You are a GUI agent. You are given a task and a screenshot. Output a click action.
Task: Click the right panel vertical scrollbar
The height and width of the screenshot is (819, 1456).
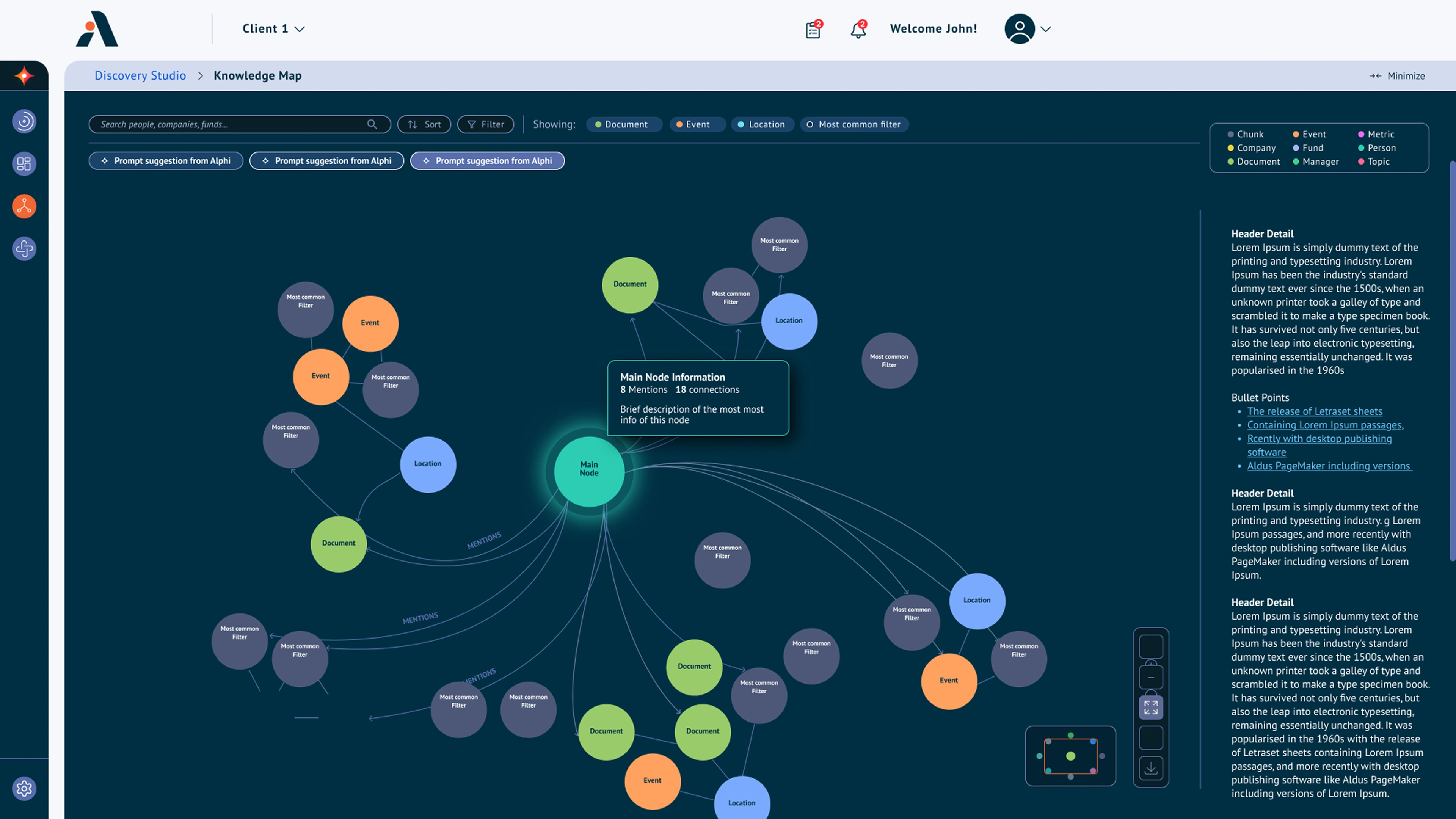point(1453,361)
